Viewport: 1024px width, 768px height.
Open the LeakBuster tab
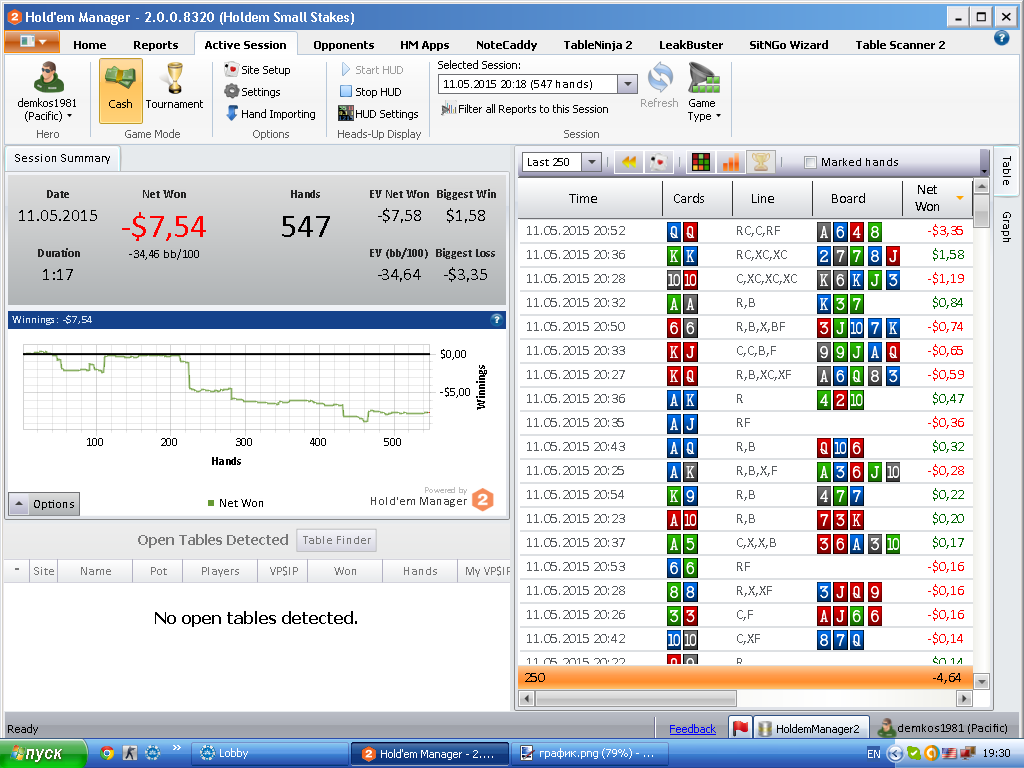pos(691,44)
